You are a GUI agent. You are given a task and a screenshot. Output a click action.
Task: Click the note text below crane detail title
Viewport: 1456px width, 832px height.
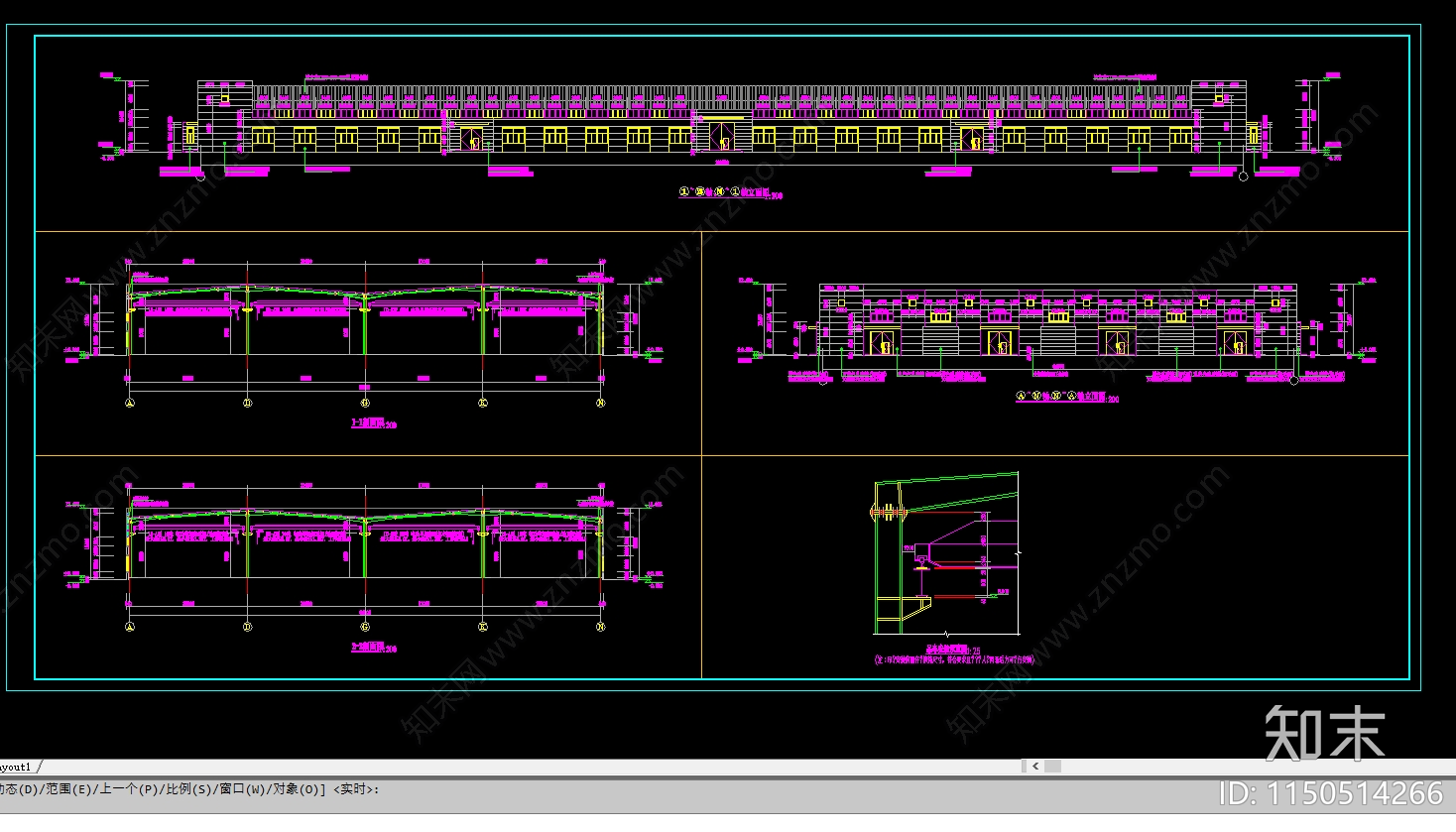coord(953,659)
